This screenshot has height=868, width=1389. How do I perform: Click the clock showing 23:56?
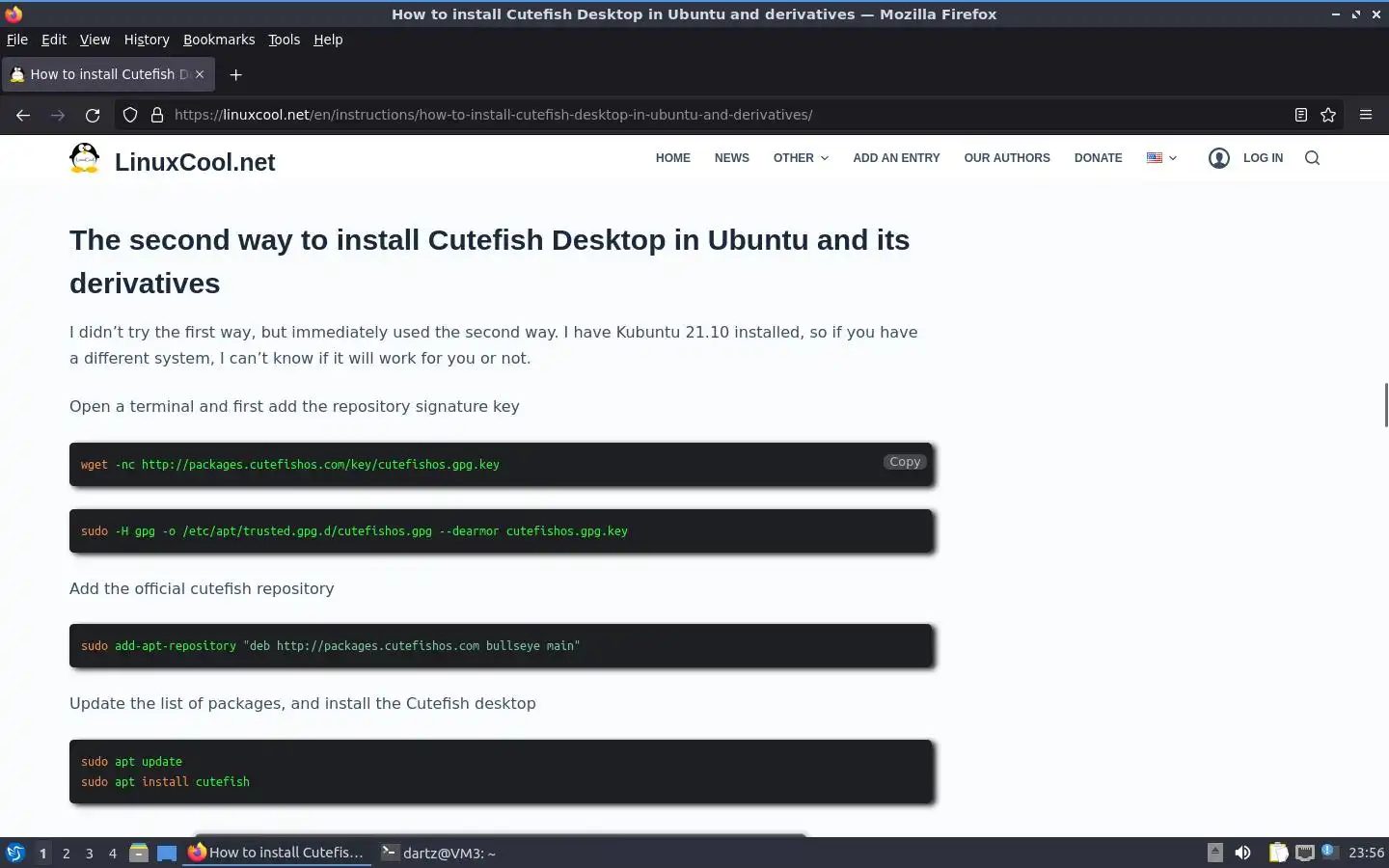[1366, 853]
